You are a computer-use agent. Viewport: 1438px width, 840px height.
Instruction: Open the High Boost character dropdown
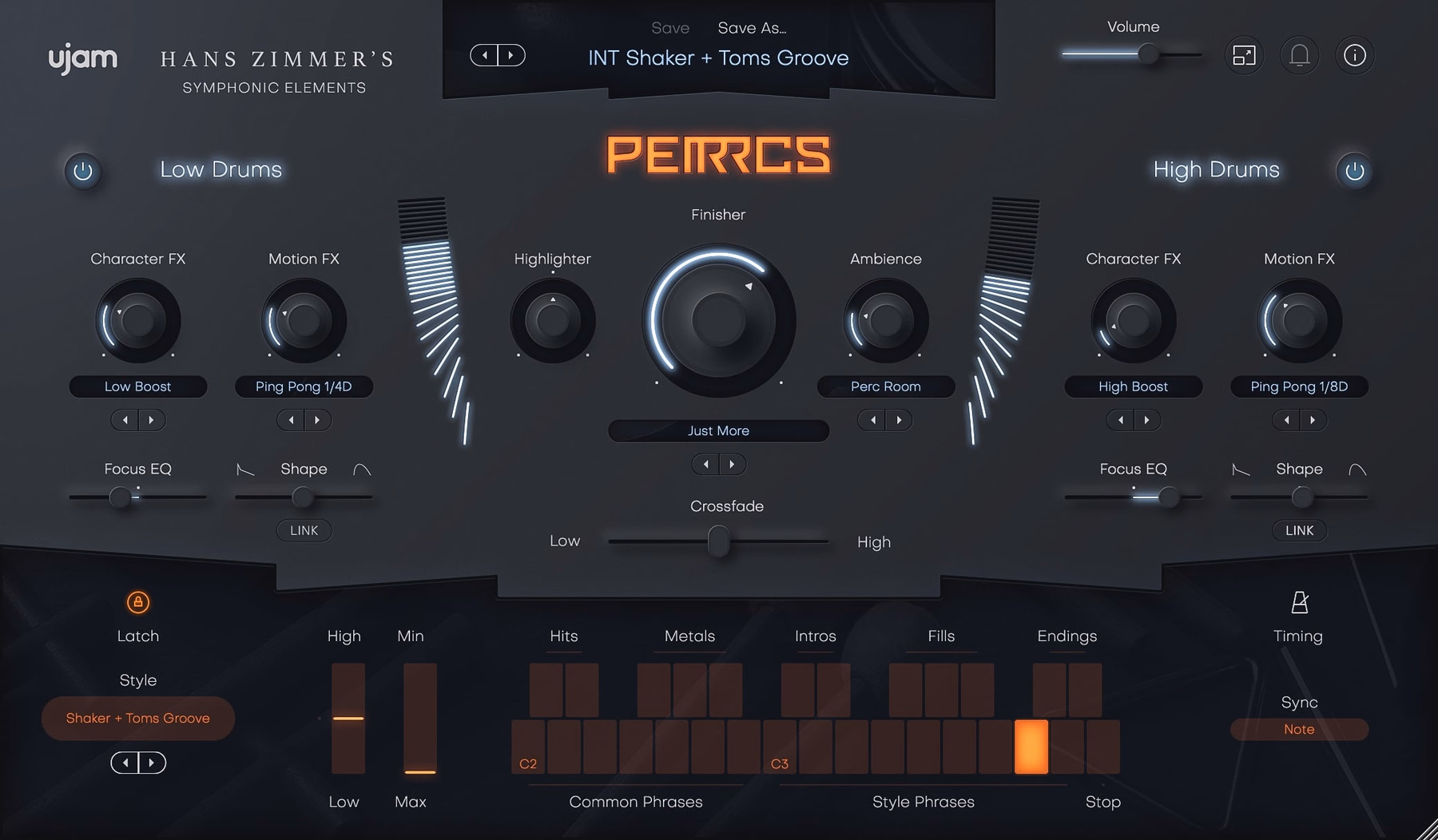[1133, 386]
